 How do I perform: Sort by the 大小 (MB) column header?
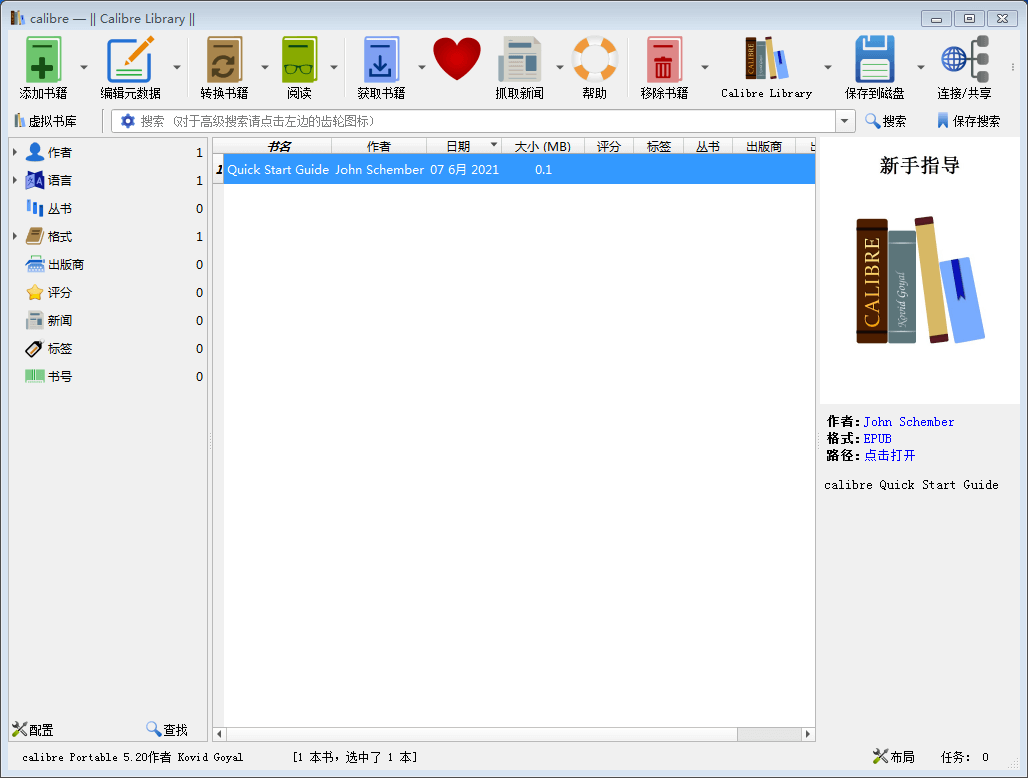(x=542, y=146)
